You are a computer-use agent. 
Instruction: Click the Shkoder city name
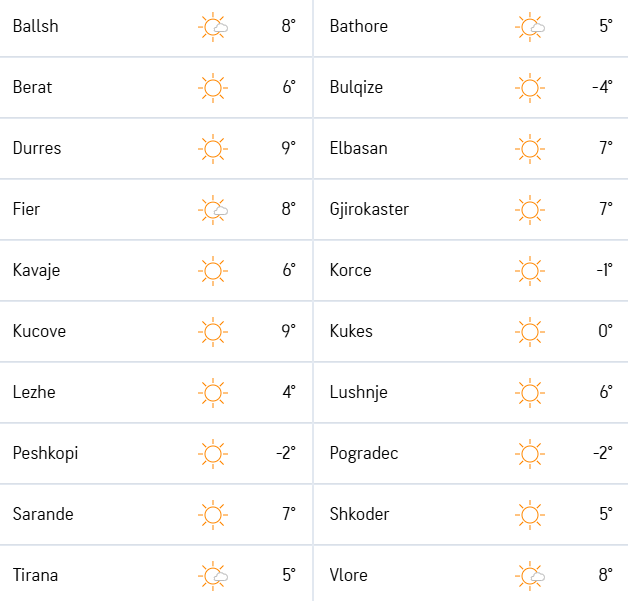[x=359, y=514]
